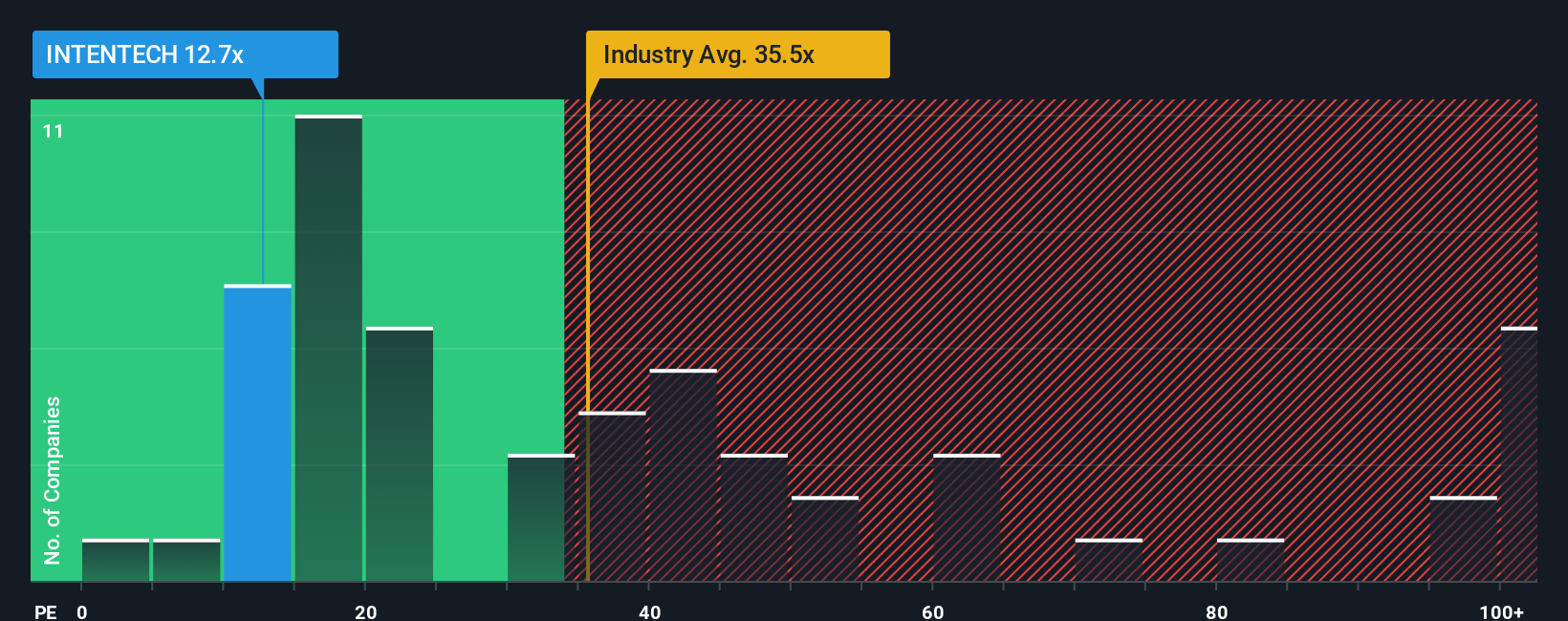The image size is (1568, 621).
Task: Click the '11' y-axis value
Action: (x=54, y=131)
